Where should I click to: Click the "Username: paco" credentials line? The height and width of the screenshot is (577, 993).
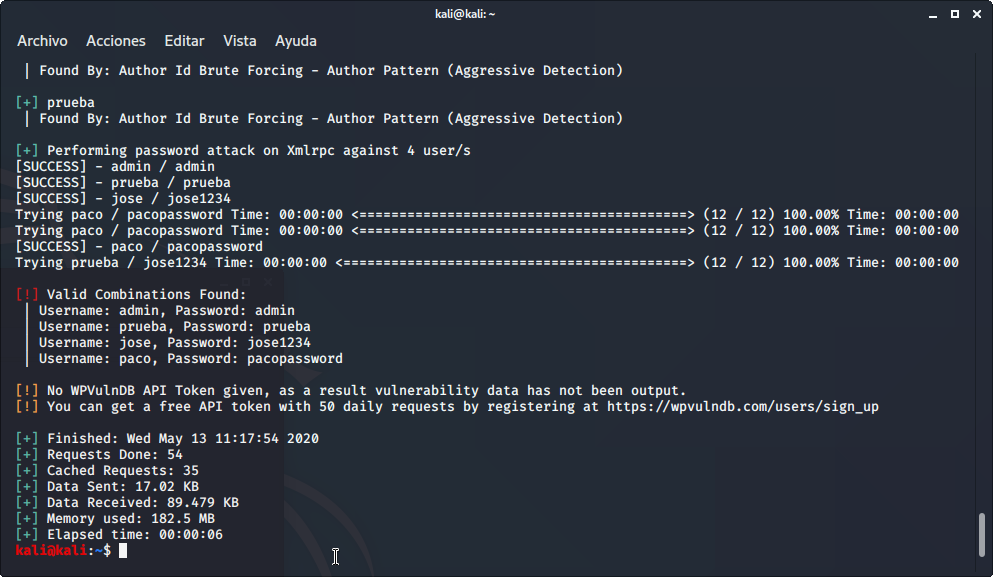point(190,359)
